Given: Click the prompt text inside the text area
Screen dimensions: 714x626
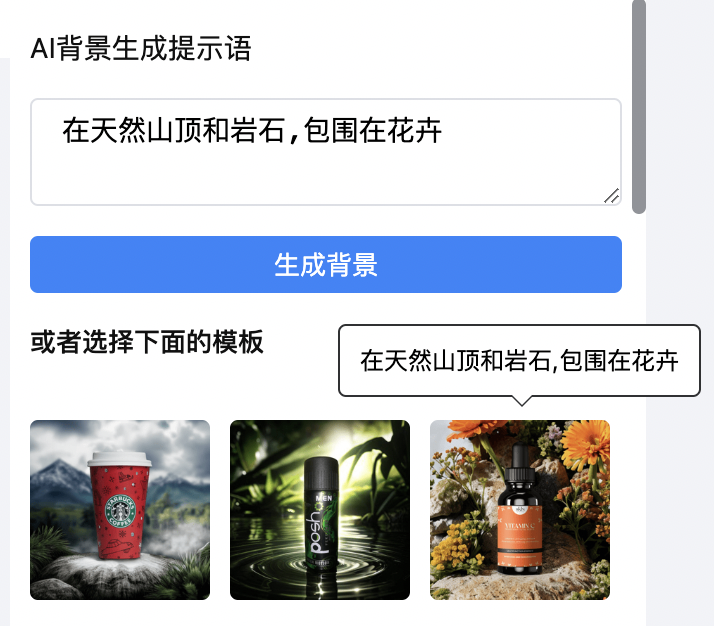Looking at the screenshot, I should coord(252,131).
